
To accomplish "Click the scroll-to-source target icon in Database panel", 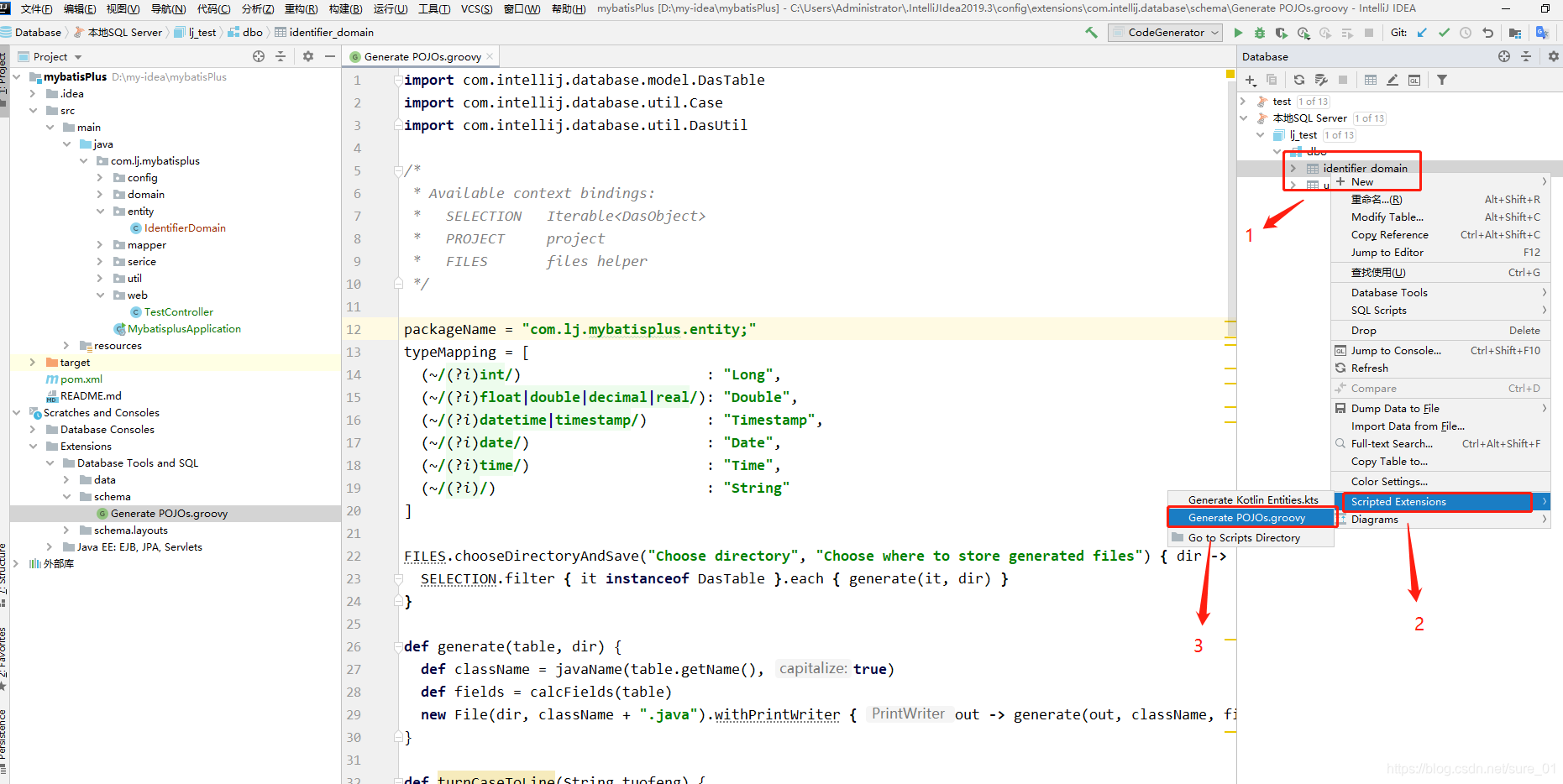I will 1504,56.
